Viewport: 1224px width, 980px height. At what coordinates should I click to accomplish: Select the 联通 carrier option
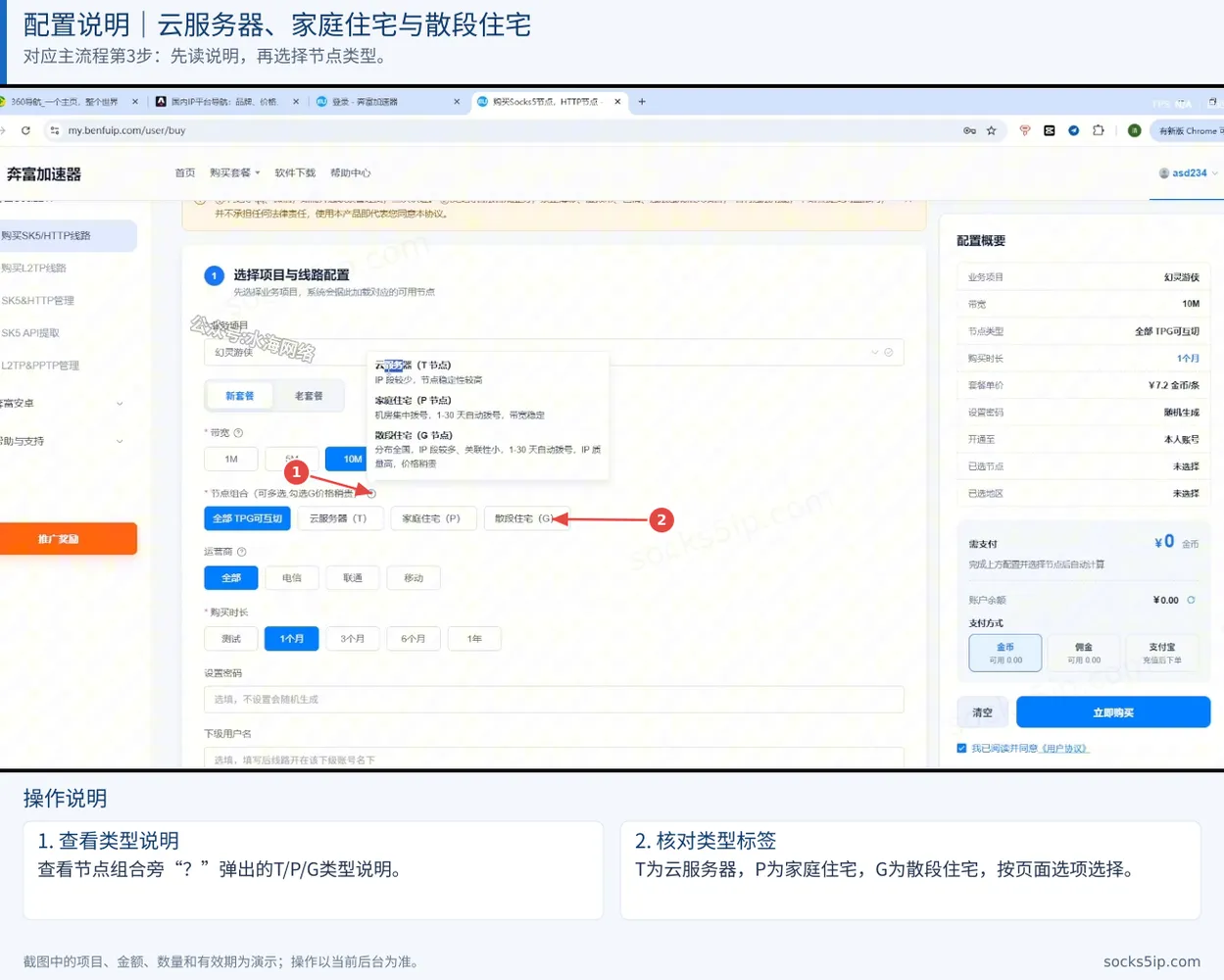[x=353, y=578]
